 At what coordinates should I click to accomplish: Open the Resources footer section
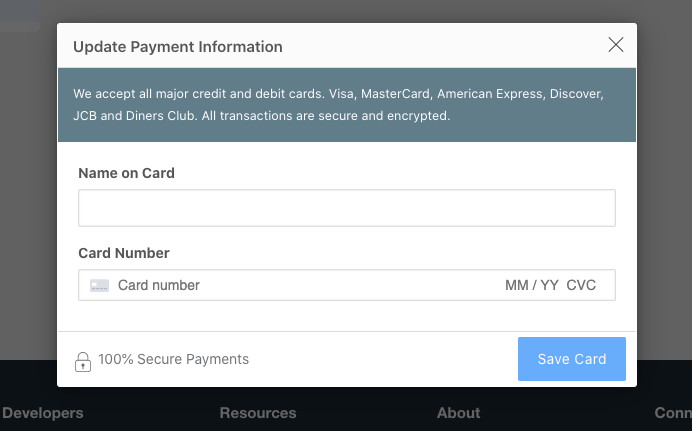tap(258, 413)
